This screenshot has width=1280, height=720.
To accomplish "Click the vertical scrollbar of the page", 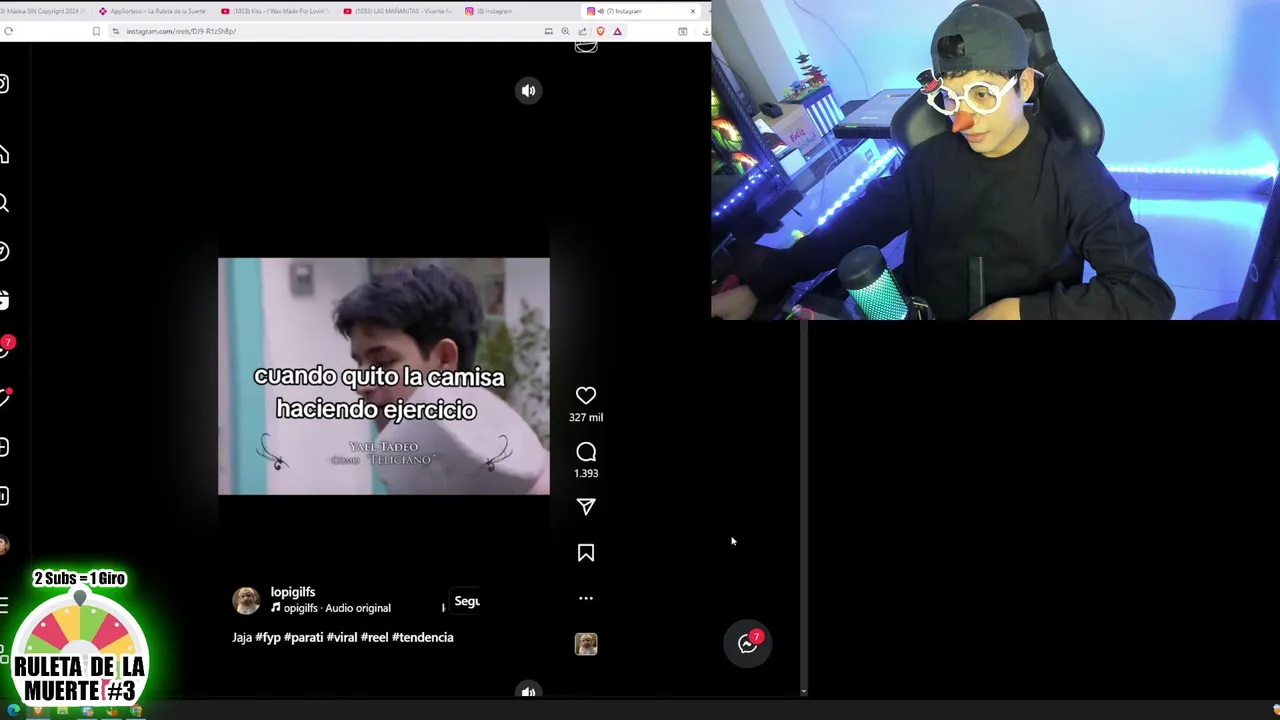I will coord(804,505).
